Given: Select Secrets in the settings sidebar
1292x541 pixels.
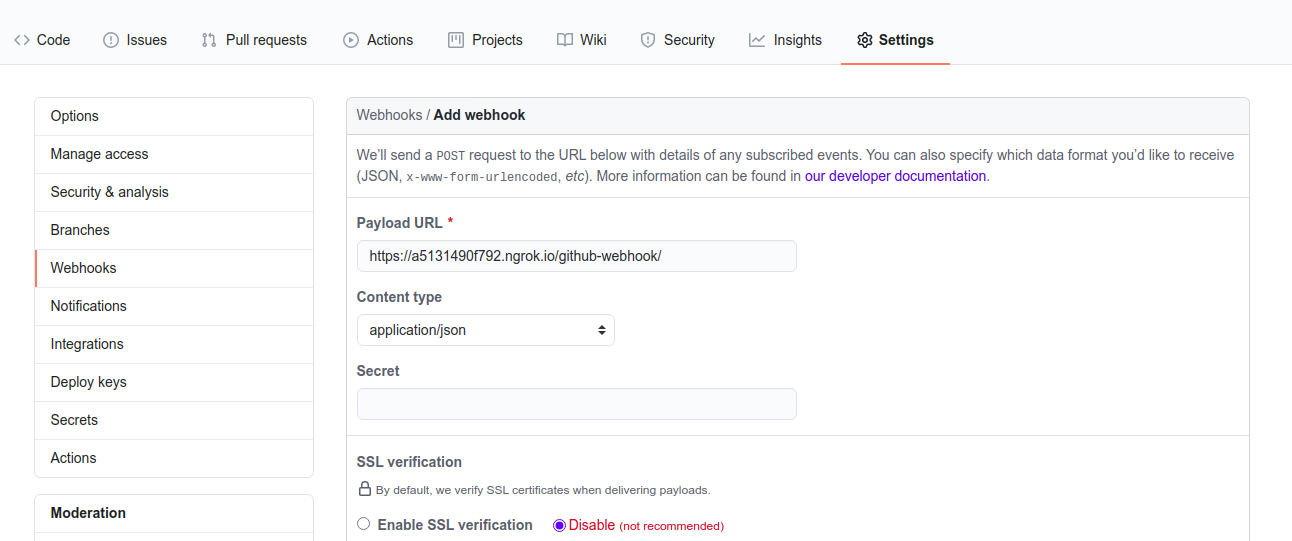Looking at the screenshot, I should pyautogui.click(x=174, y=420).
